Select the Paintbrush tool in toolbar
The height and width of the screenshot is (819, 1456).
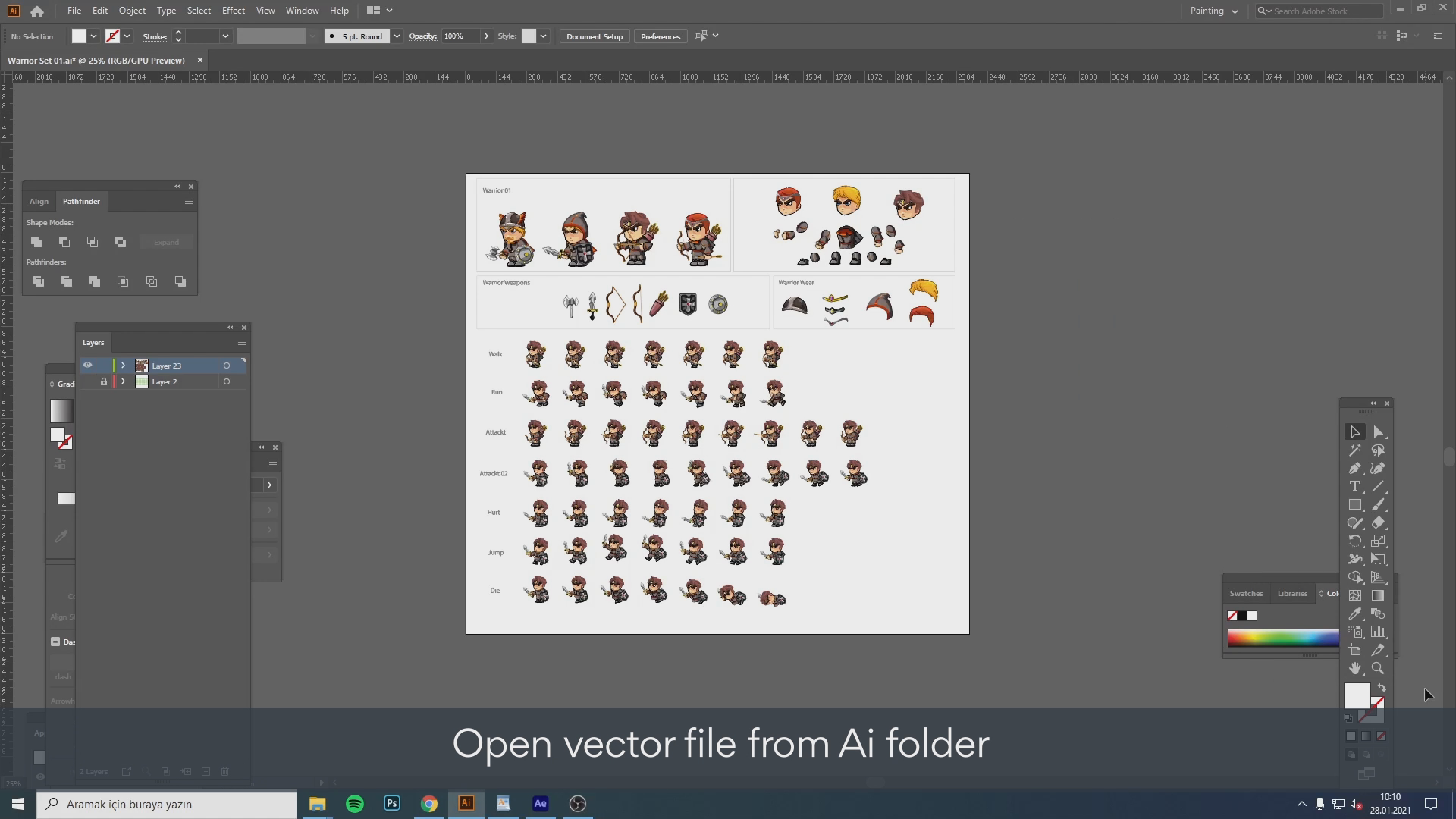1378,505
